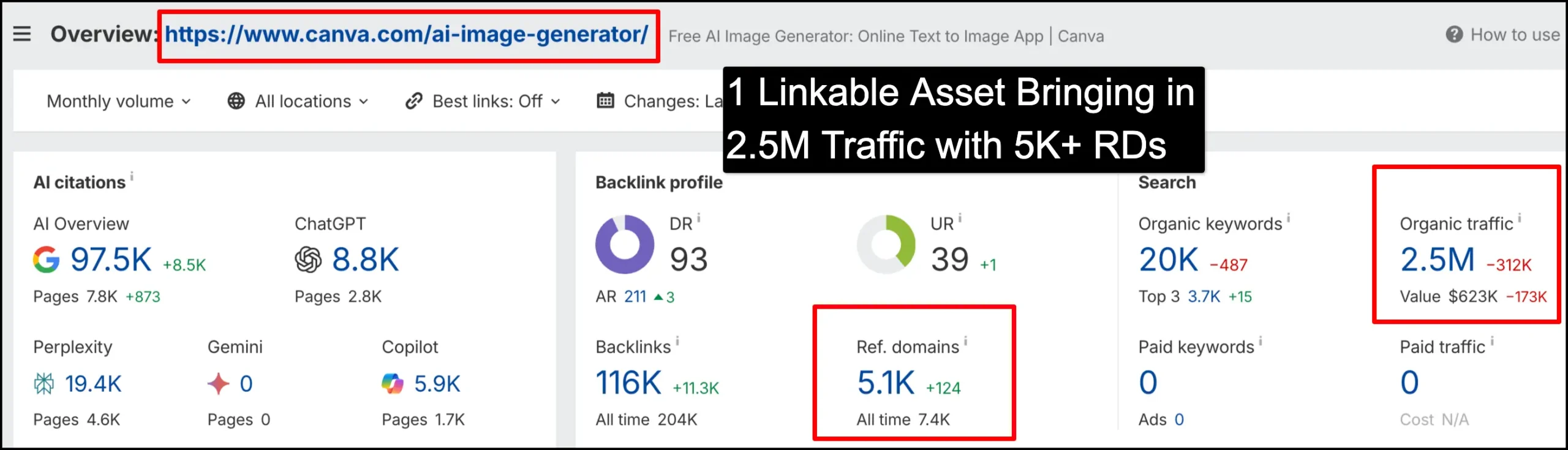Open the Ads 0 value

click(1179, 420)
